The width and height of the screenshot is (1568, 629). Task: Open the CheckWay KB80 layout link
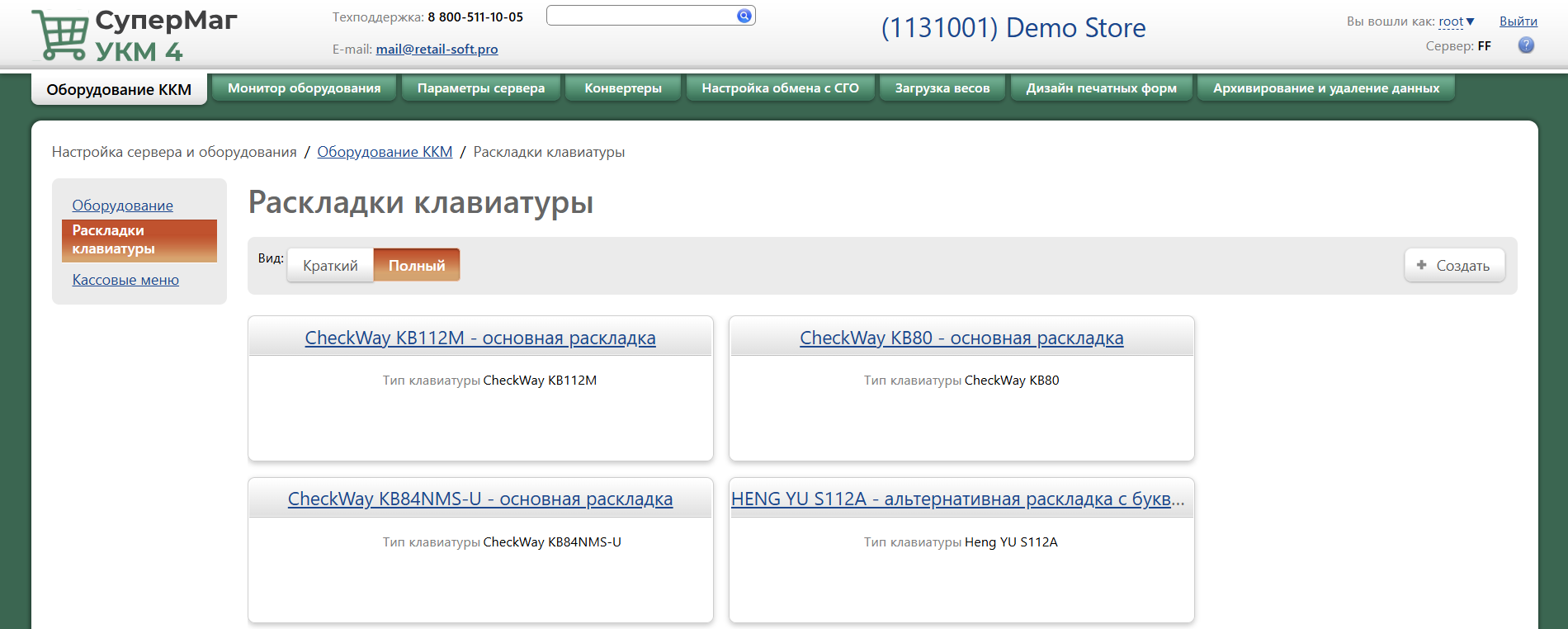click(961, 338)
